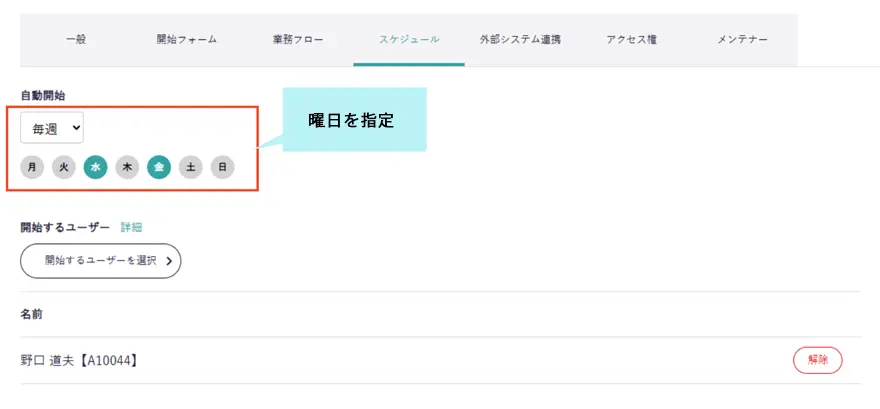Toggle Thursday (木) day circle
The image size is (880, 409).
[127, 167]
